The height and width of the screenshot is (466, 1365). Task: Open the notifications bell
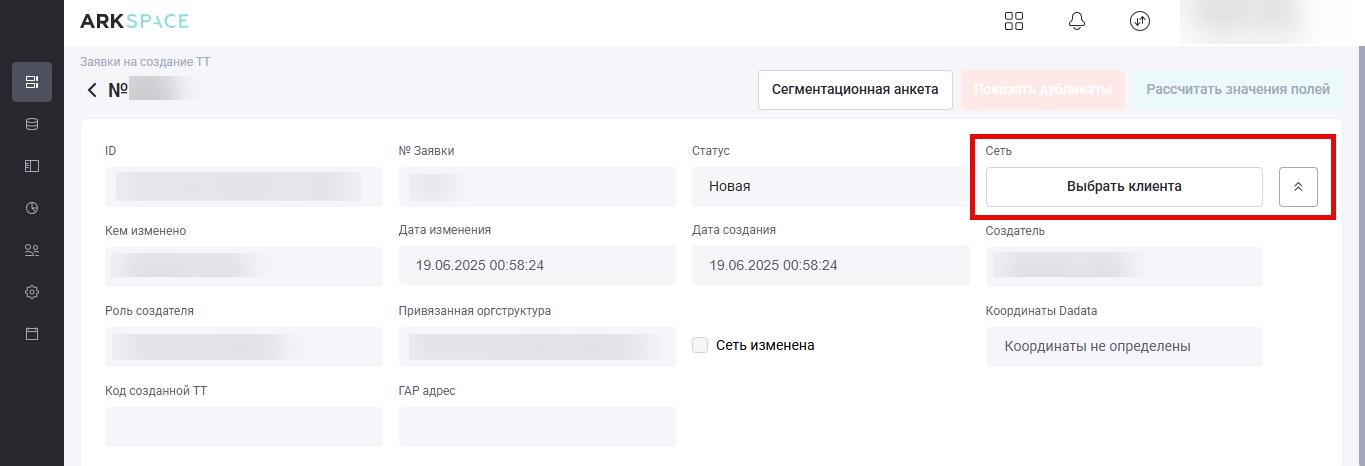pos(1077,21)
